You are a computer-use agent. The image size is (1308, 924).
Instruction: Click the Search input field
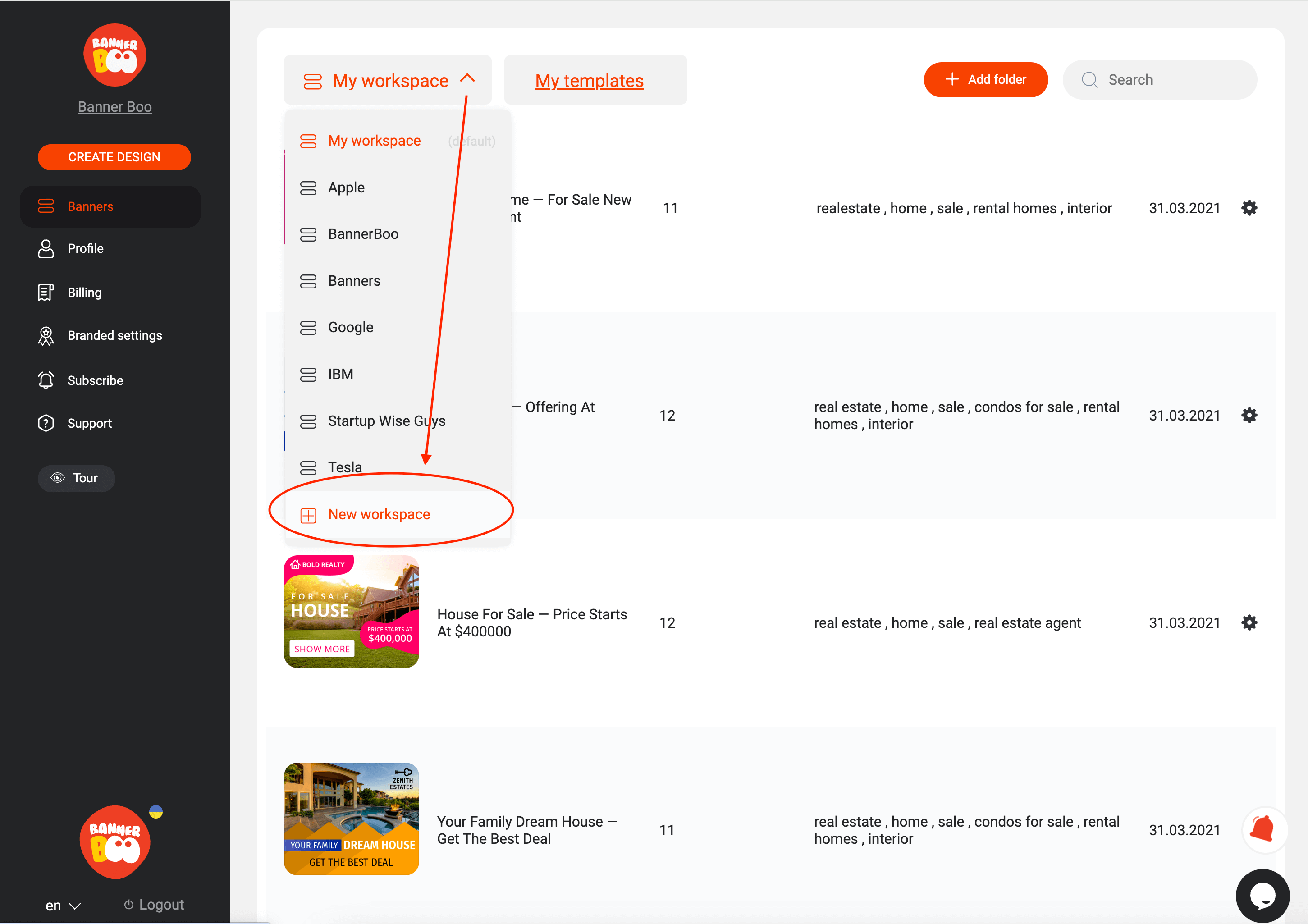pos(1159,80)
